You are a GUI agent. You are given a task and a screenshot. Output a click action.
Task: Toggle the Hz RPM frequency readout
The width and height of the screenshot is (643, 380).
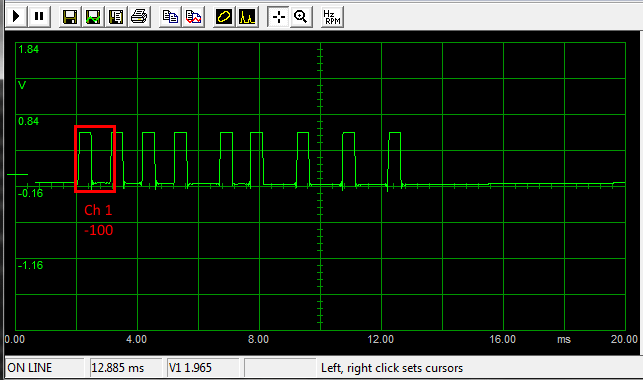point(332,17)
